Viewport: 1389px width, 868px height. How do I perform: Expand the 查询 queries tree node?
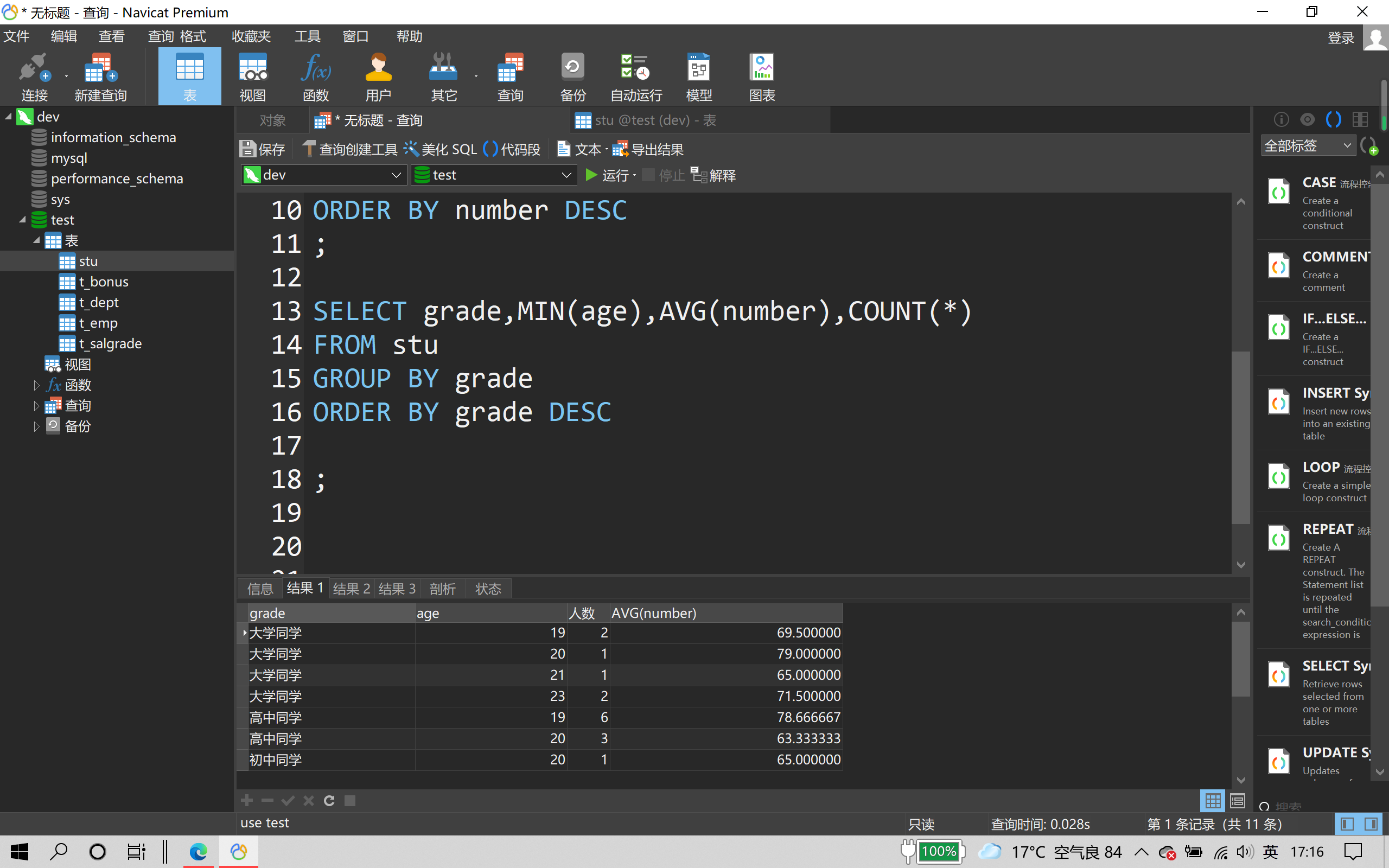tap(36, 406)
